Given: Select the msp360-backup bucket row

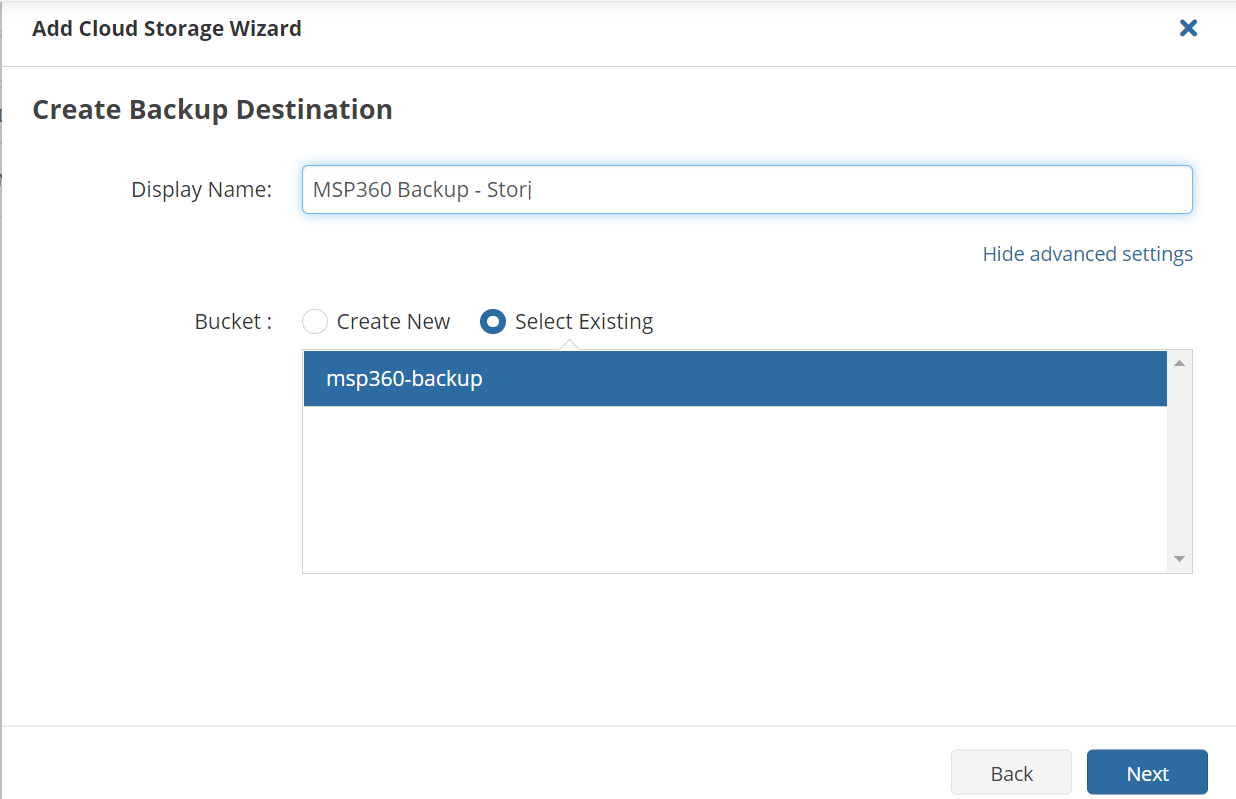Looking at the screenshot, I should [735, 379].
